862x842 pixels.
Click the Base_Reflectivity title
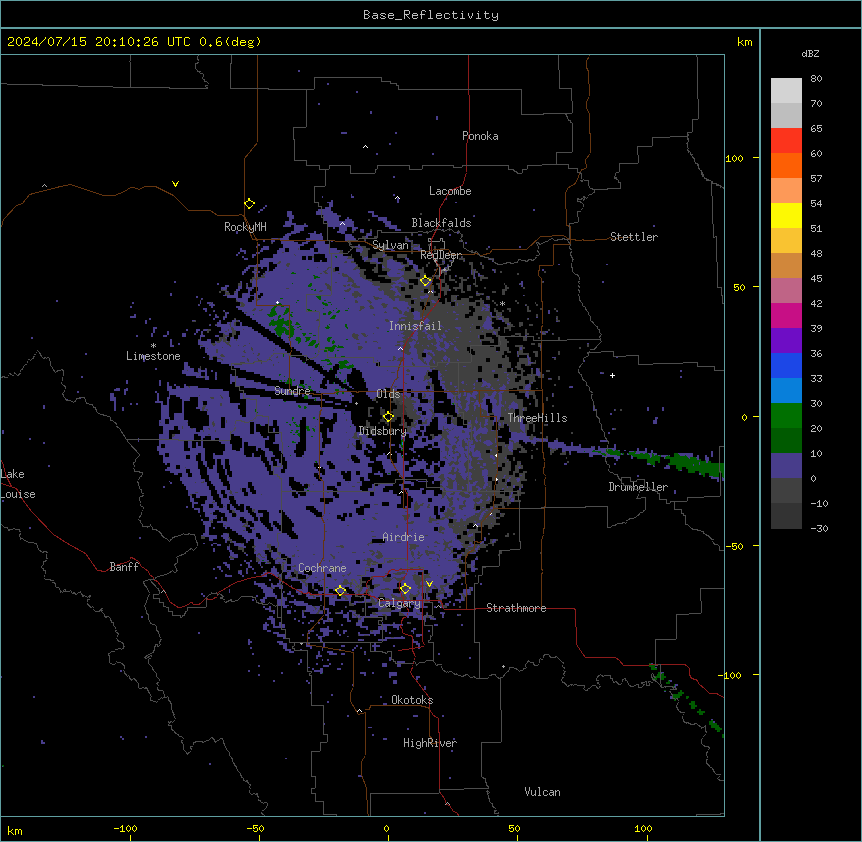coord(431,15)
